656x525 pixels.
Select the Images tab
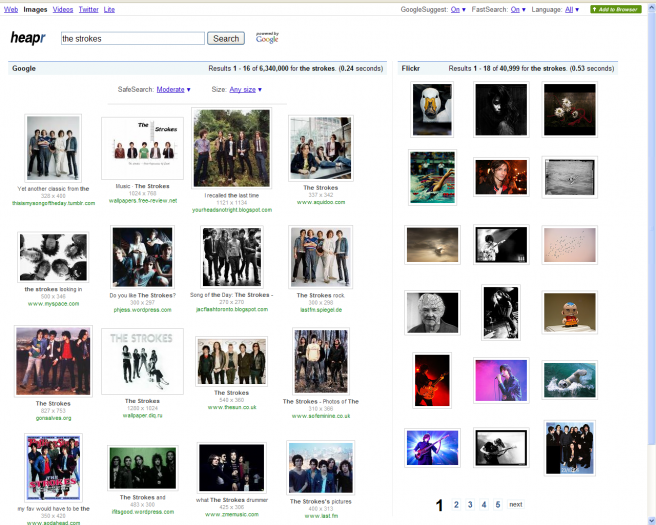tap(35, 9)
